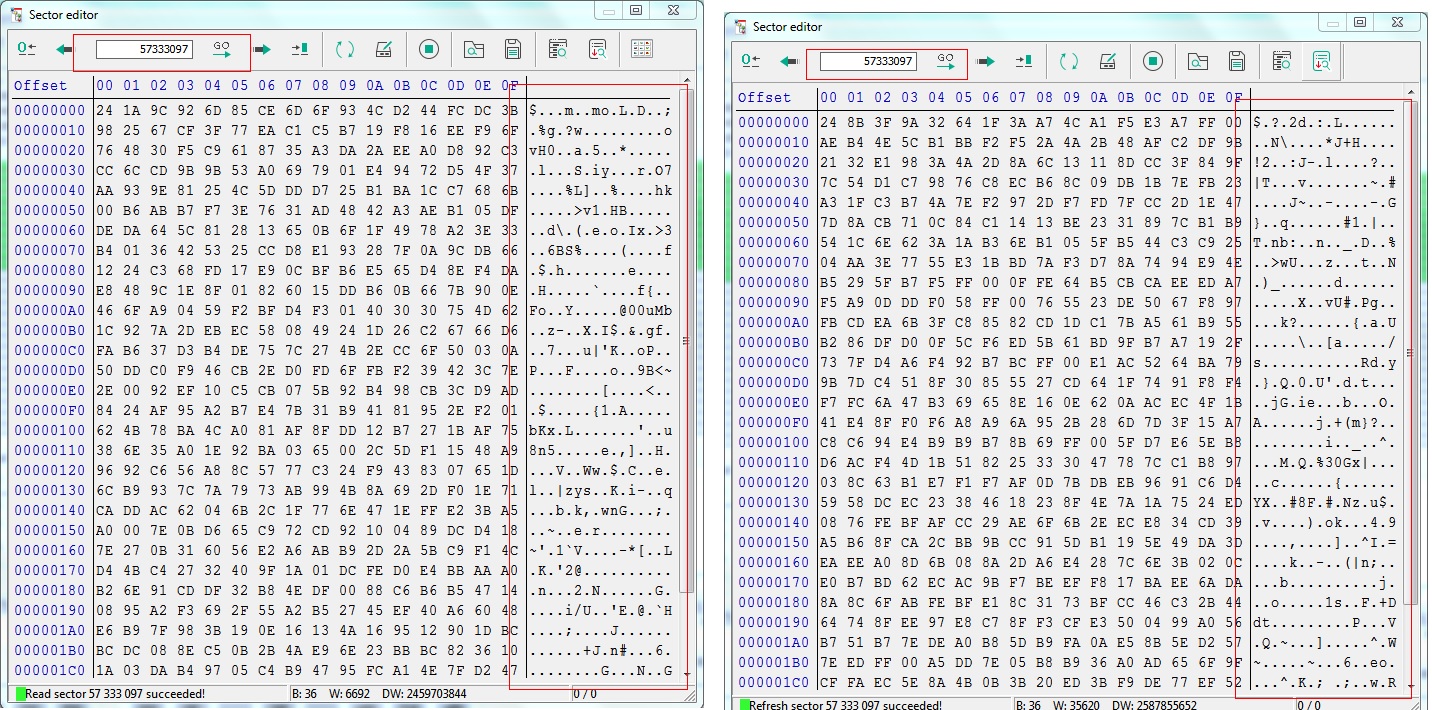Screen dimensions: 1432x710
Task: Save sector to file in right Sector editor
Action: pyautogui.click(x=1237, y=62)
